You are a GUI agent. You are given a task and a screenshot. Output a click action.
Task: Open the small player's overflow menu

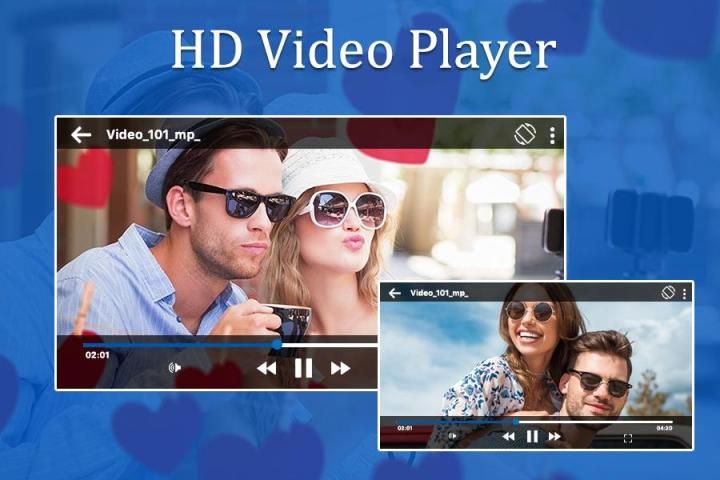pyautogui.click(x=685, y=293)
